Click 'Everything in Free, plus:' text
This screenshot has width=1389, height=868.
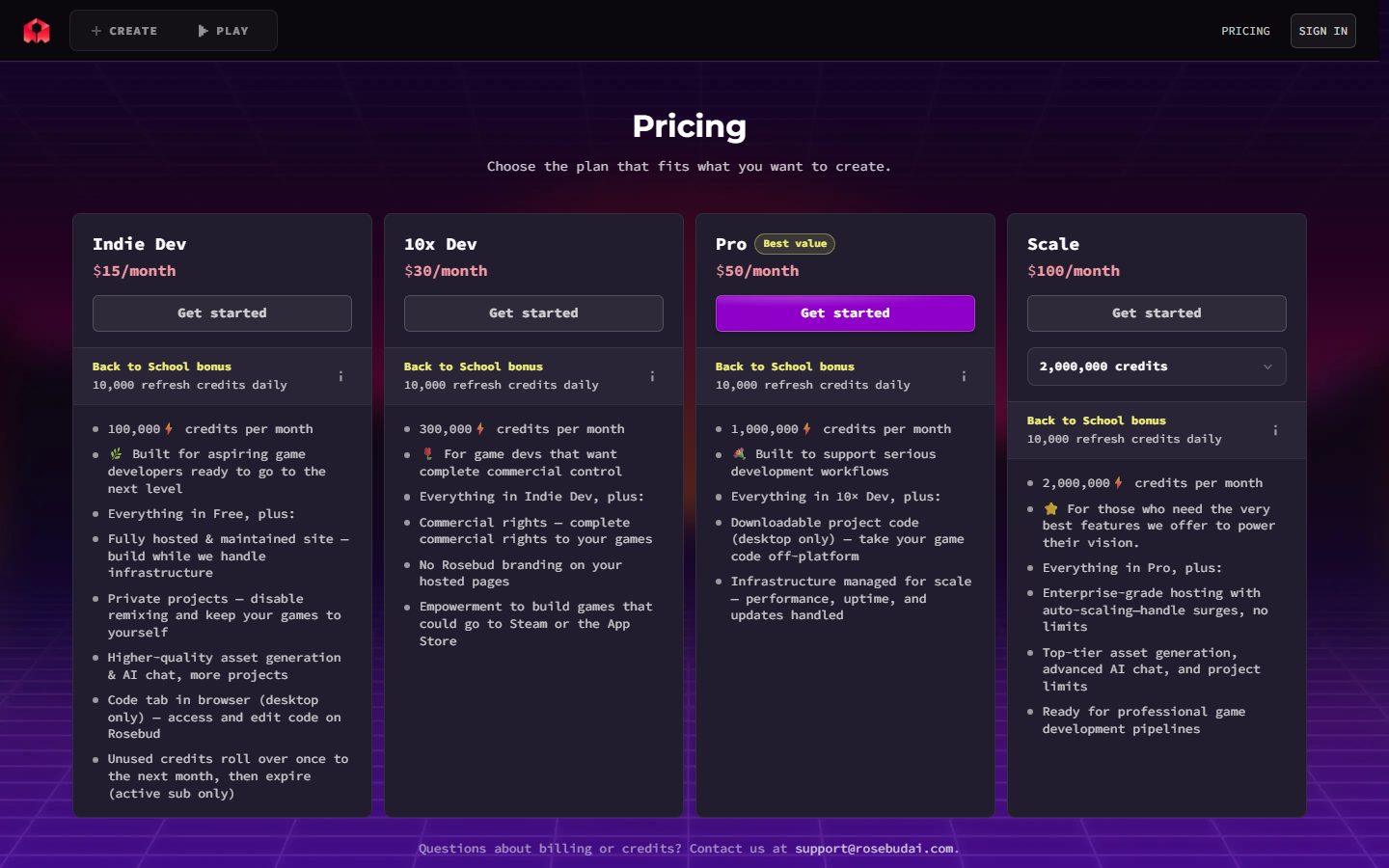point(202,514)
